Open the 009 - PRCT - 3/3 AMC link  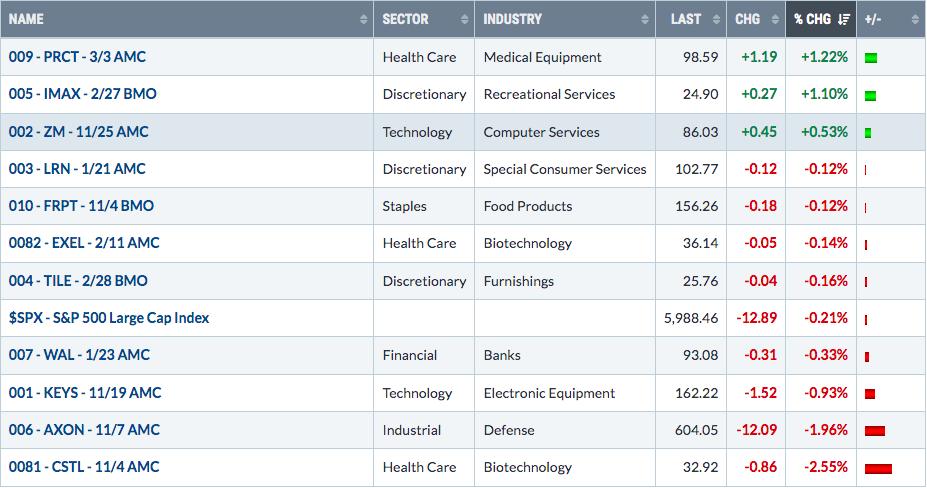(x=77, y=57)
